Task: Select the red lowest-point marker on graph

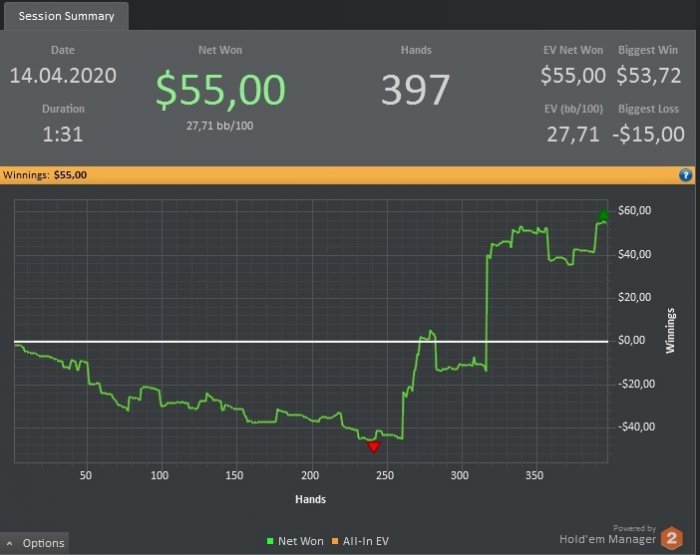Action: tap(374, 447)
